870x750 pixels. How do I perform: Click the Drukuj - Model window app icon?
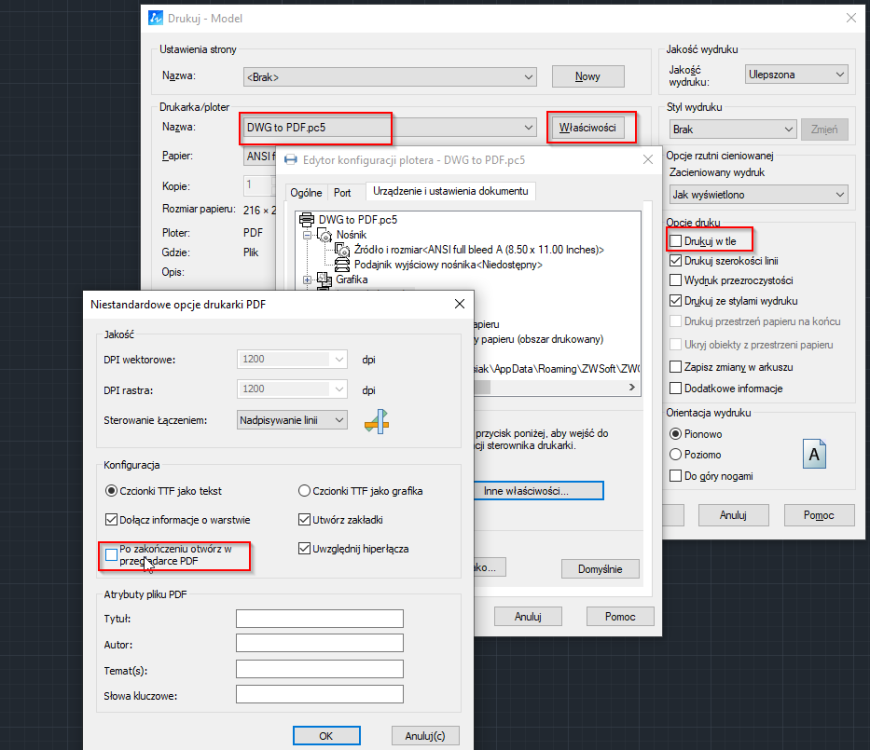click(x=155, y=18)
